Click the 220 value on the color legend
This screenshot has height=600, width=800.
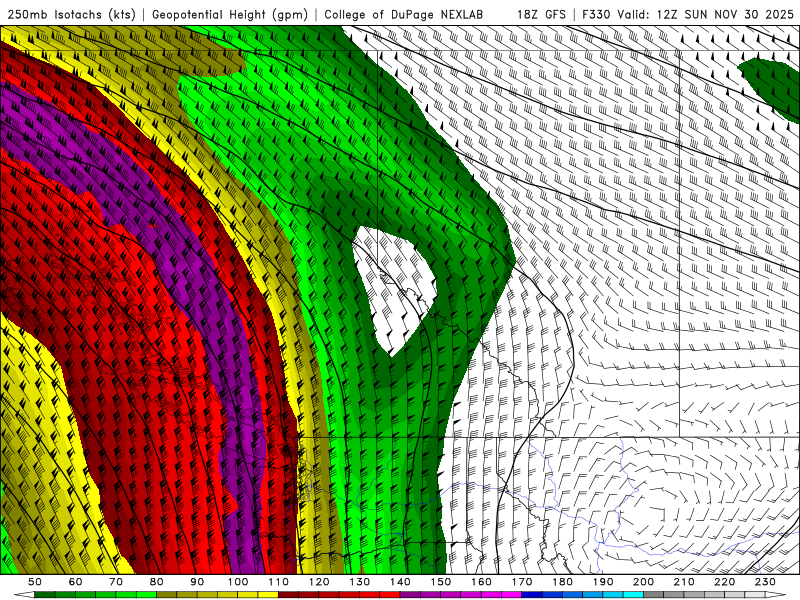[x=724, y=581]
